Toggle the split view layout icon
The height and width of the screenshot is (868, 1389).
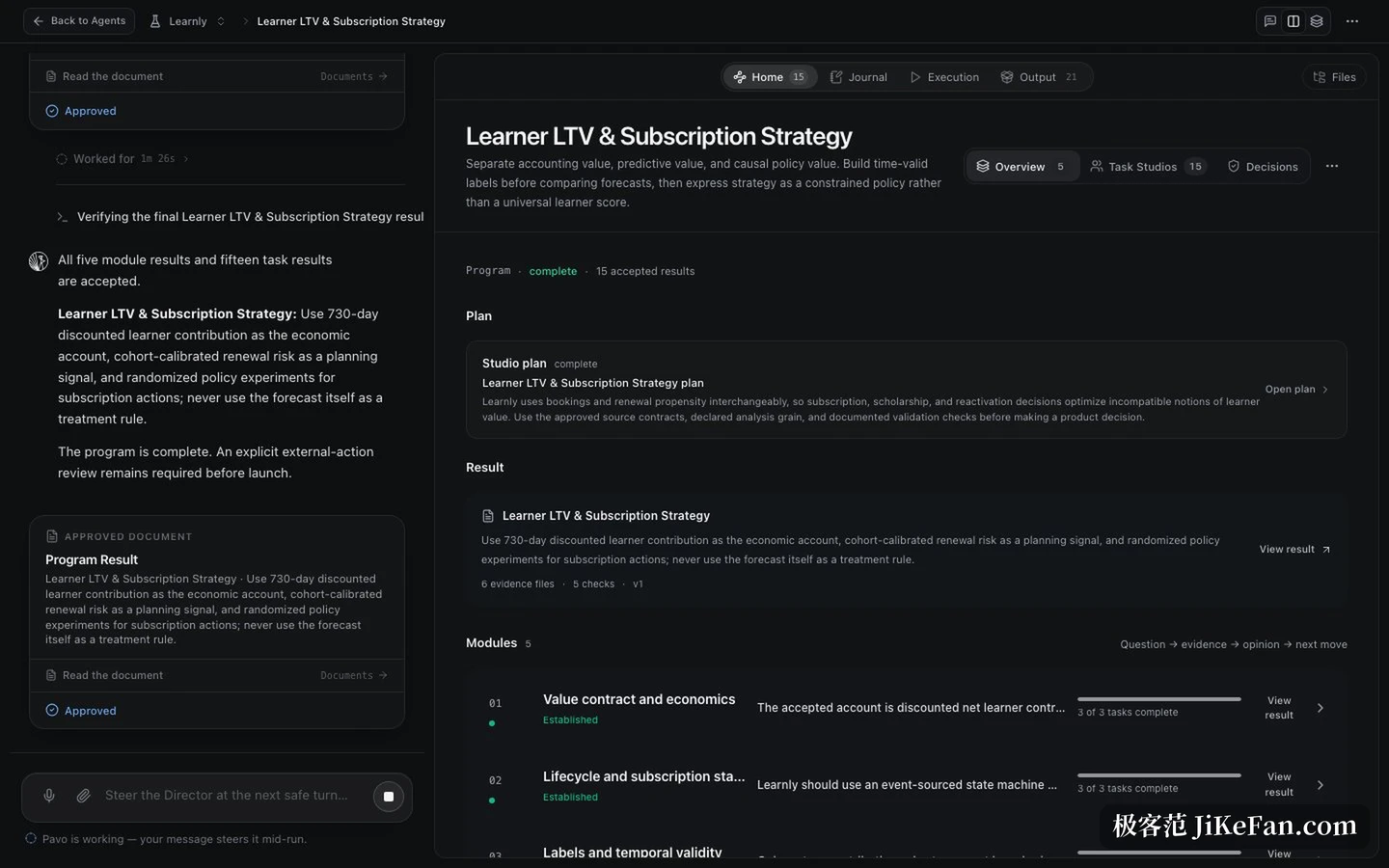coord(1294,21)
